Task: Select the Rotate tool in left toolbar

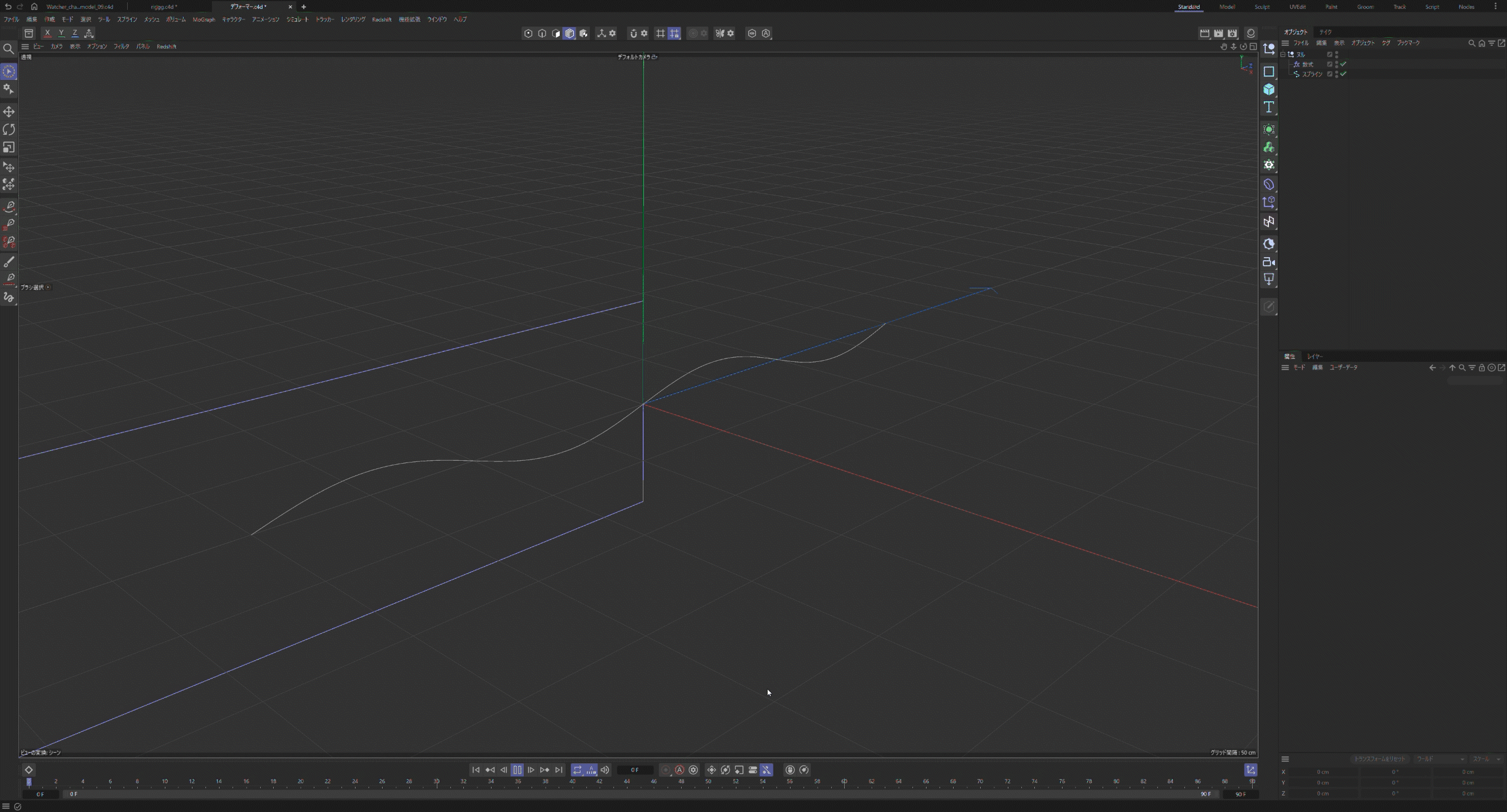Action: pos(9,129)
